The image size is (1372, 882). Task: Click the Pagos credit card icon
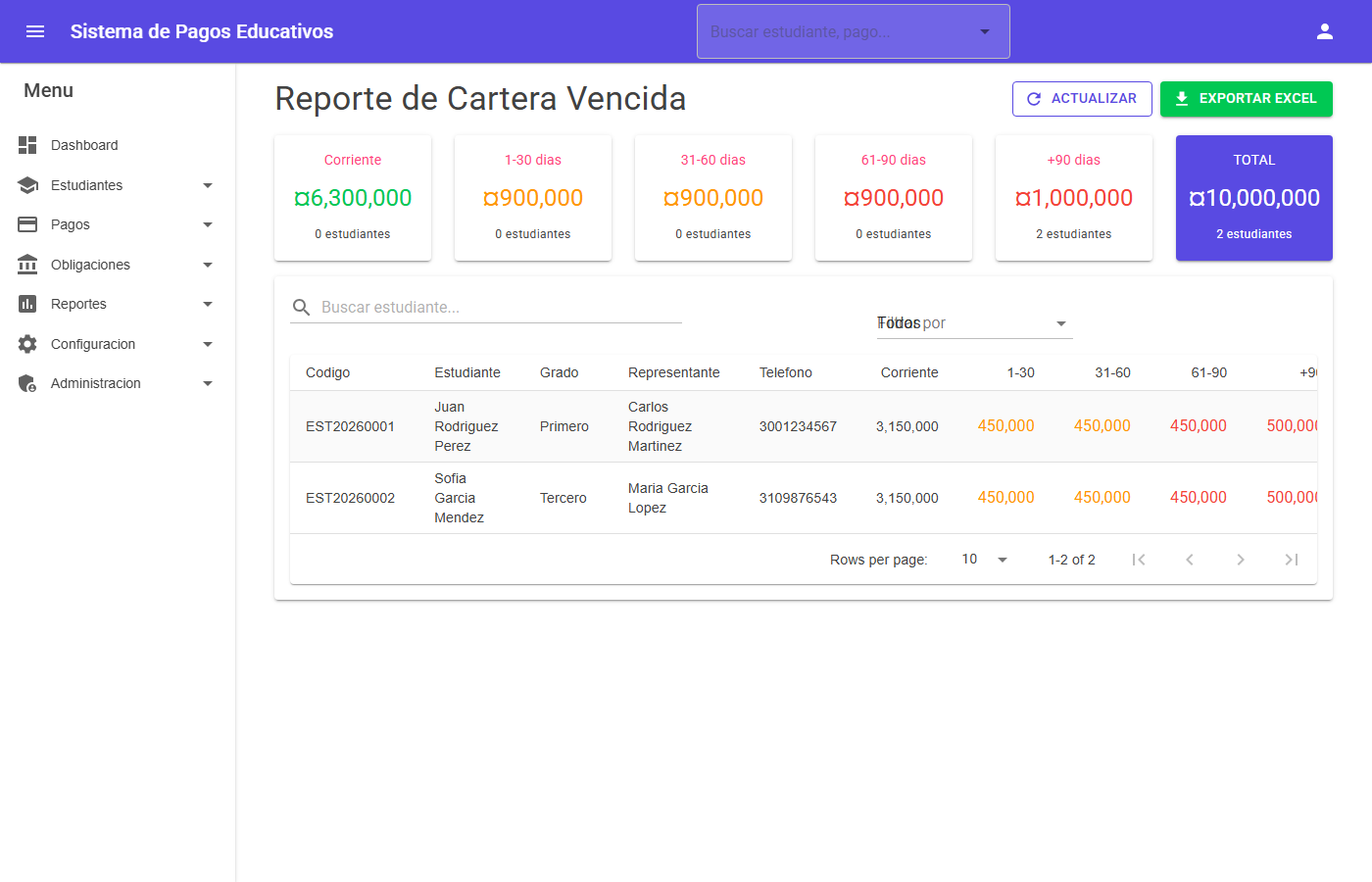[x=27, y=224]
